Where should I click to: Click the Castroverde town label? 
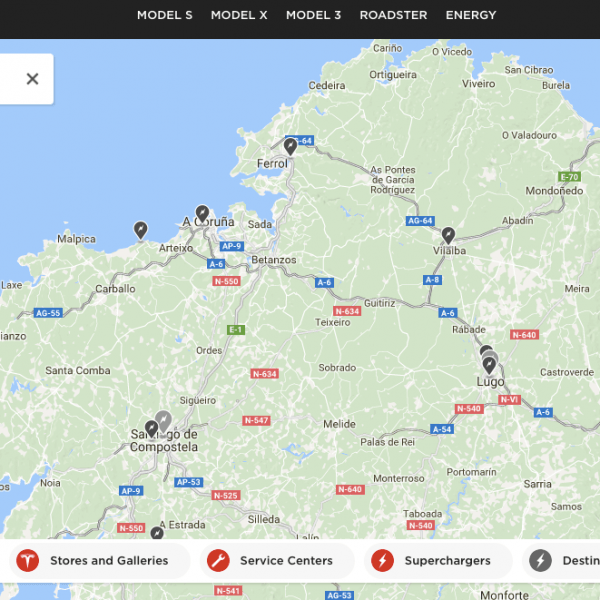pyautogui.click(x=567, y=372)
